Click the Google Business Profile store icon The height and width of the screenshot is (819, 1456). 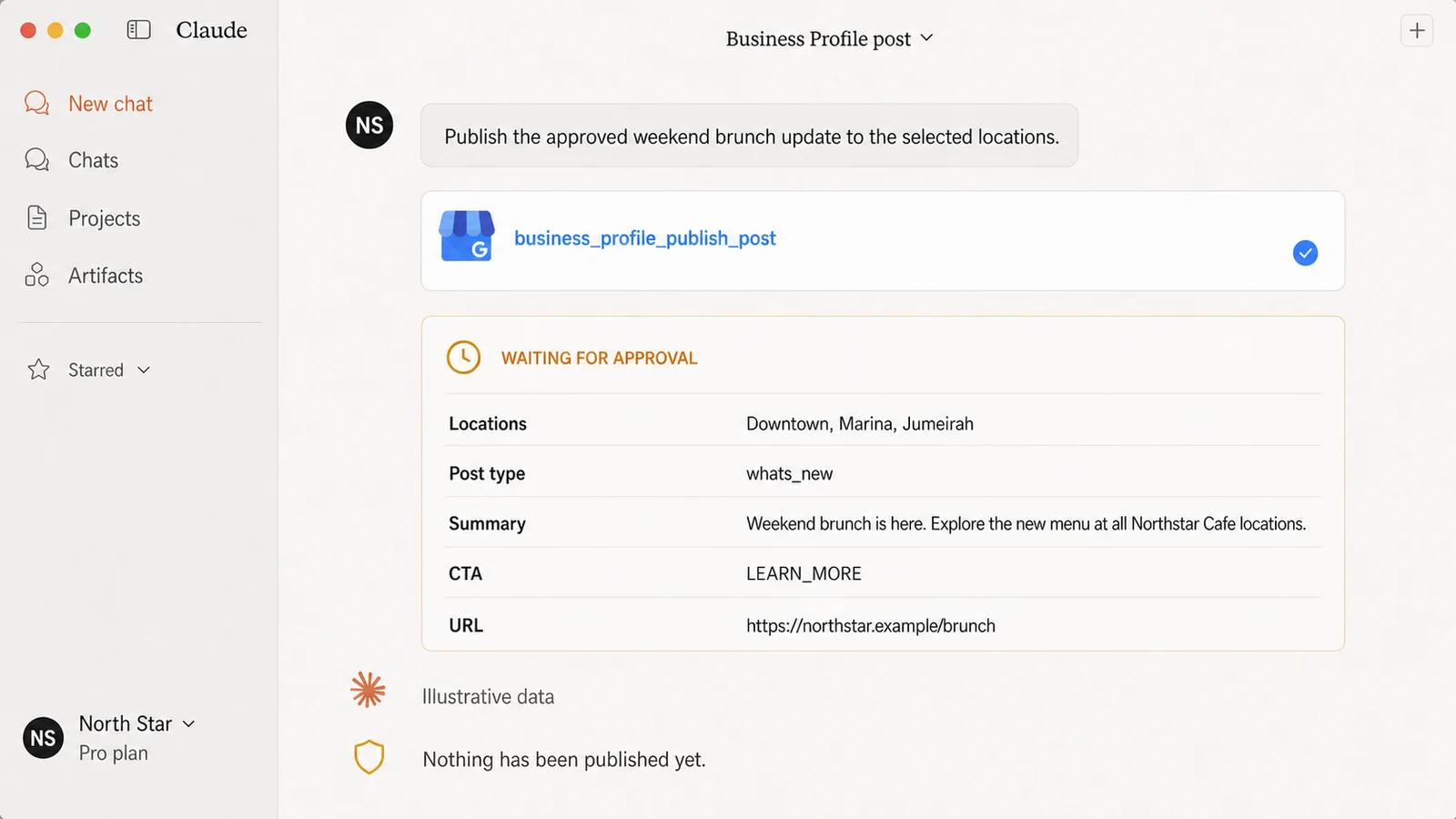click(467, 237)
